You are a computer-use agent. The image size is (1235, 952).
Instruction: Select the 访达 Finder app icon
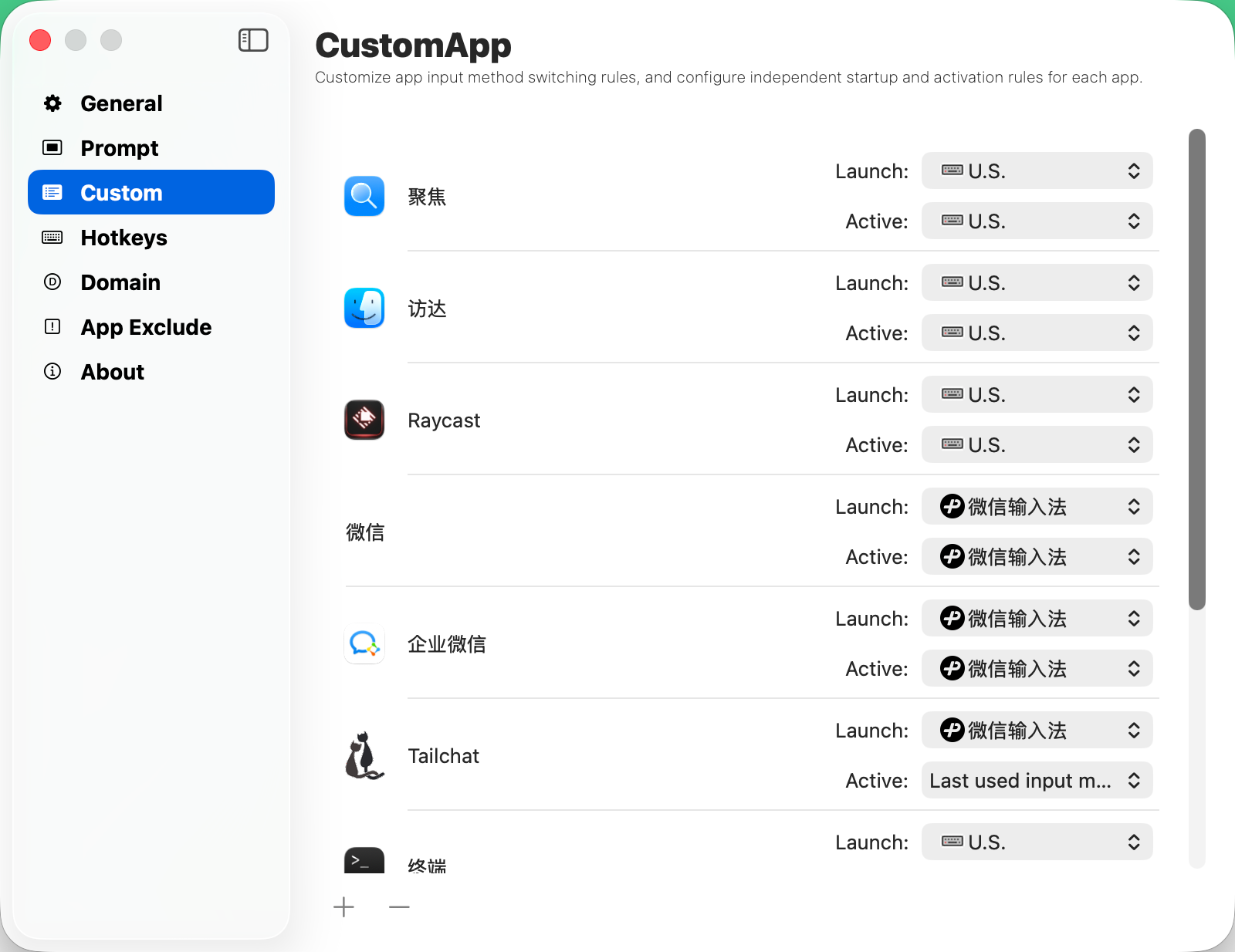click(364, 308)
